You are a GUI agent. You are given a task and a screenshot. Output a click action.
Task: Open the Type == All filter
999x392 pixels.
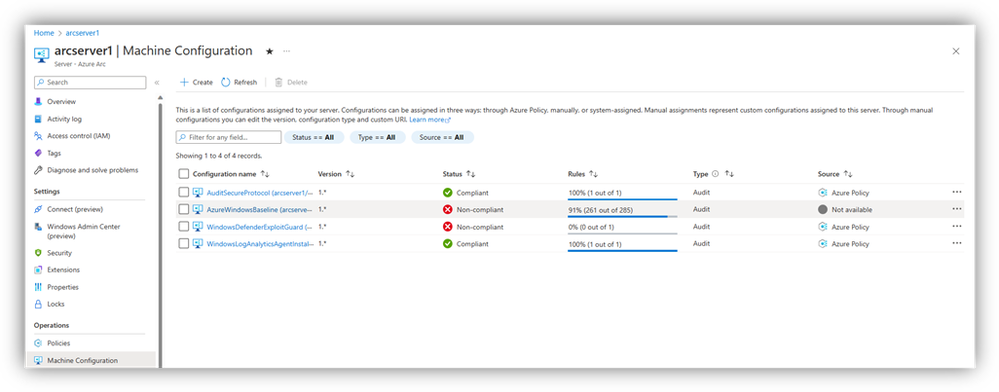377,137
